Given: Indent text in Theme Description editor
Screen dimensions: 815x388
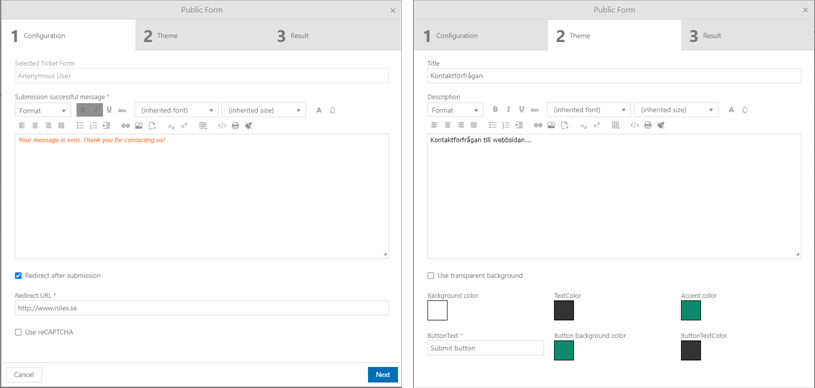Looking at the screenshot, I should (519, 125).
